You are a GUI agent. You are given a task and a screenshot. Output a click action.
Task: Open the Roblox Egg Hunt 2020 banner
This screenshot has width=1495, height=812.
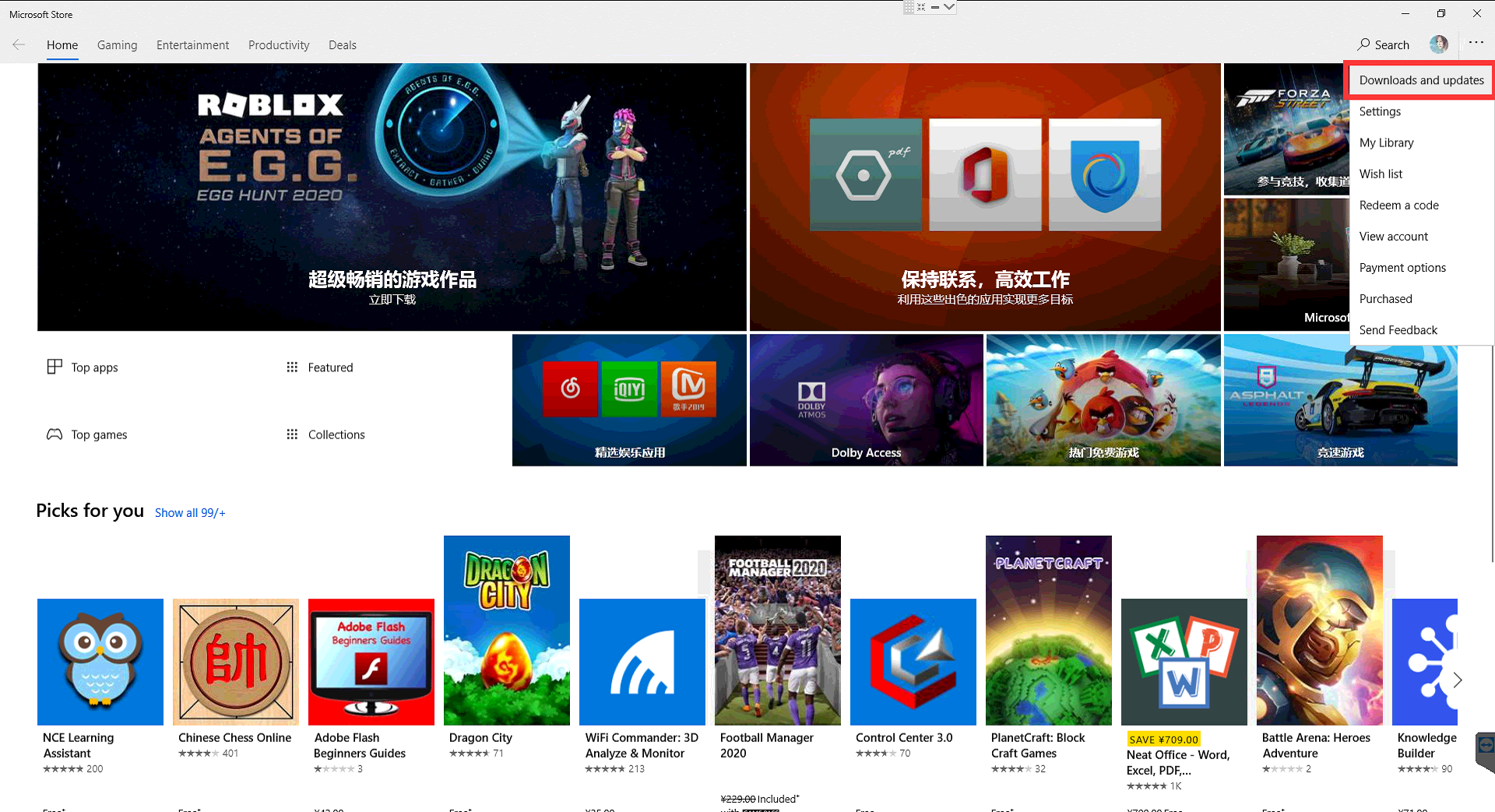click(392, 197)
